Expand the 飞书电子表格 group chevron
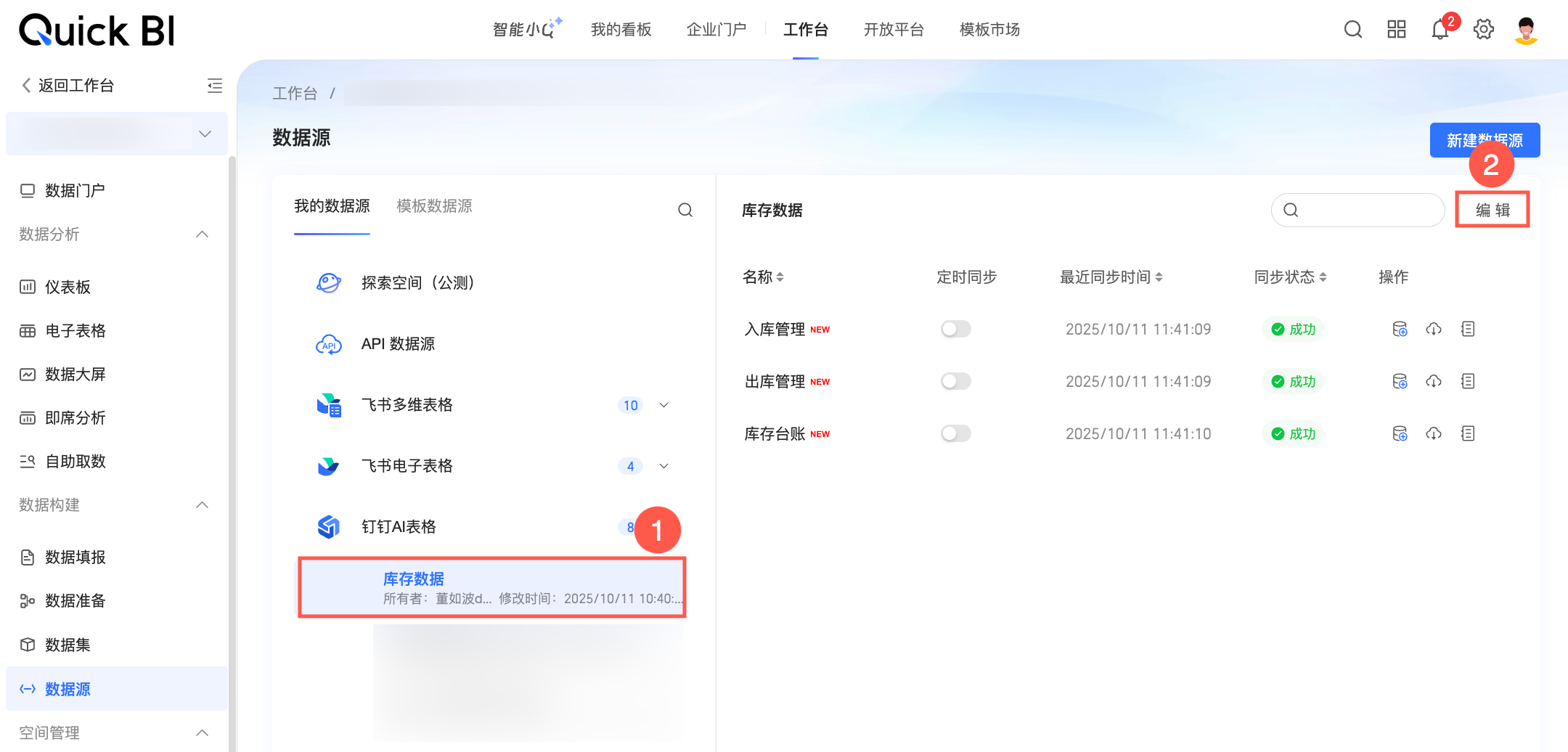1568x752 pixels. (663, 466)
